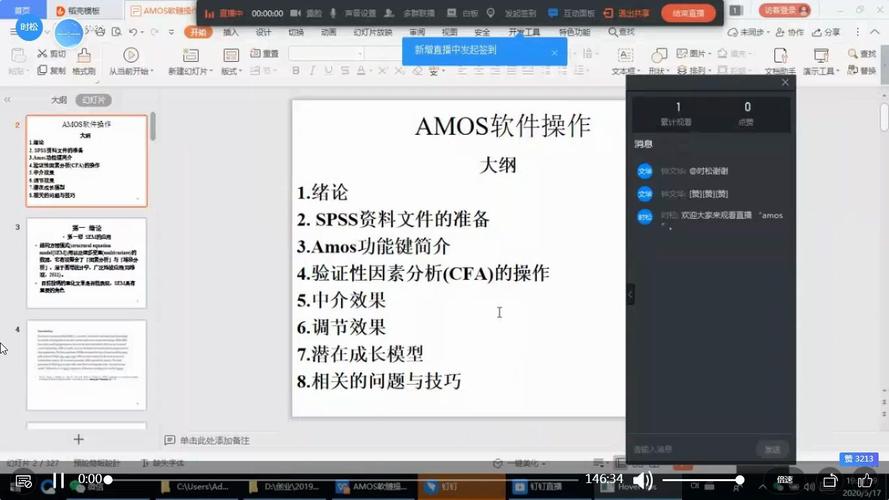The image size is (889, 500).
Task: Click the Share (分享) icon
Action: [817, 32]
